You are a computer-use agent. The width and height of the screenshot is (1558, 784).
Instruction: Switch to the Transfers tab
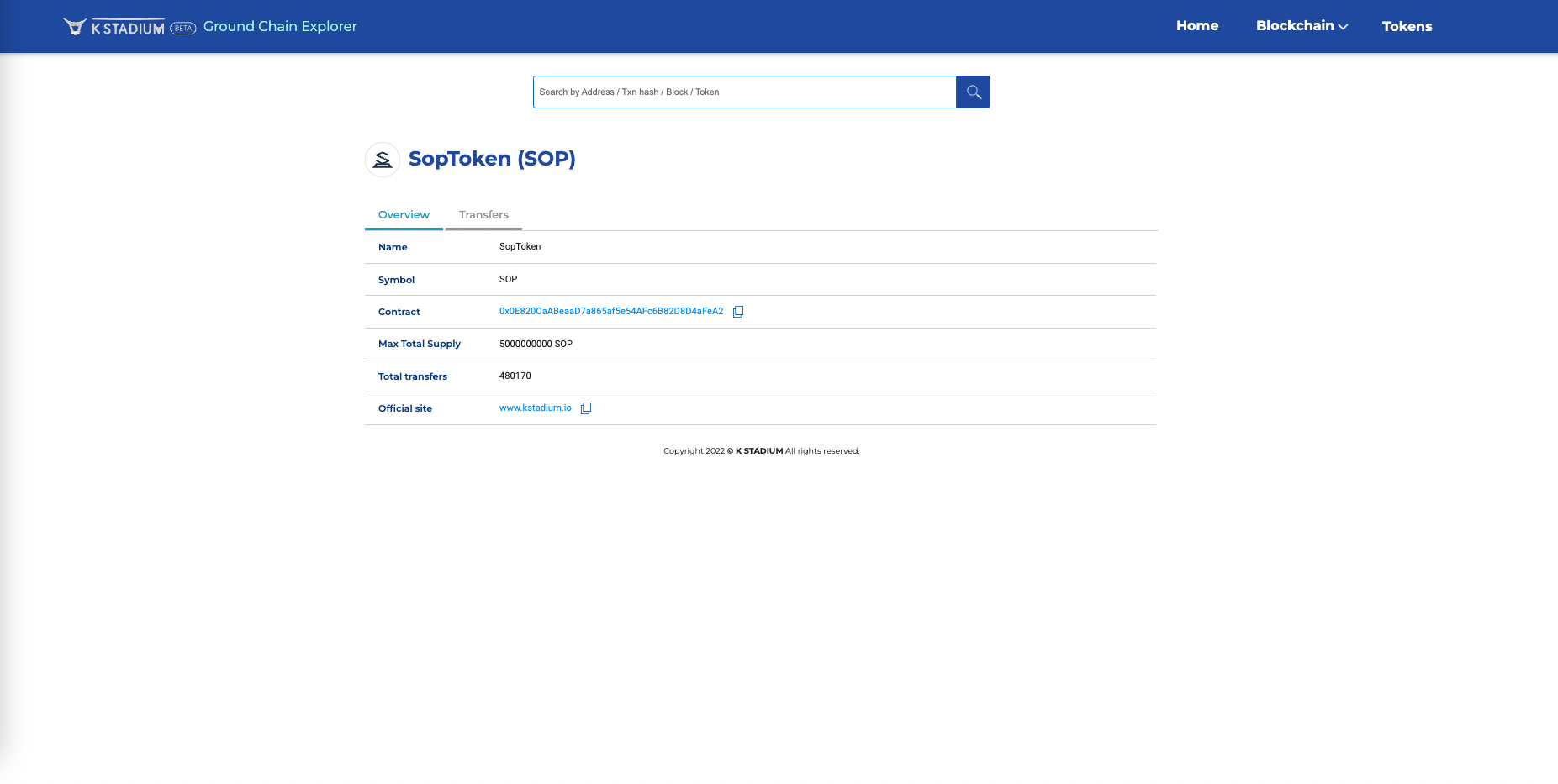[x=483, y=215]
